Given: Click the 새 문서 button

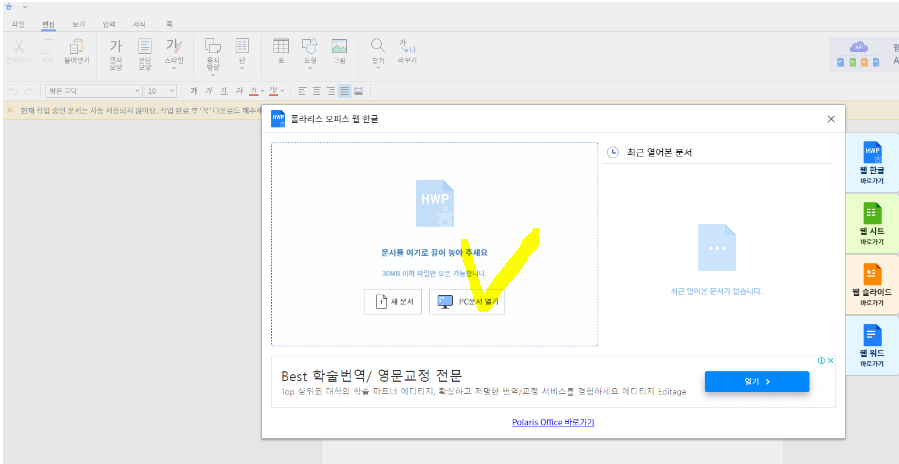Looking at the screenshot, I should tap(393, 302).
